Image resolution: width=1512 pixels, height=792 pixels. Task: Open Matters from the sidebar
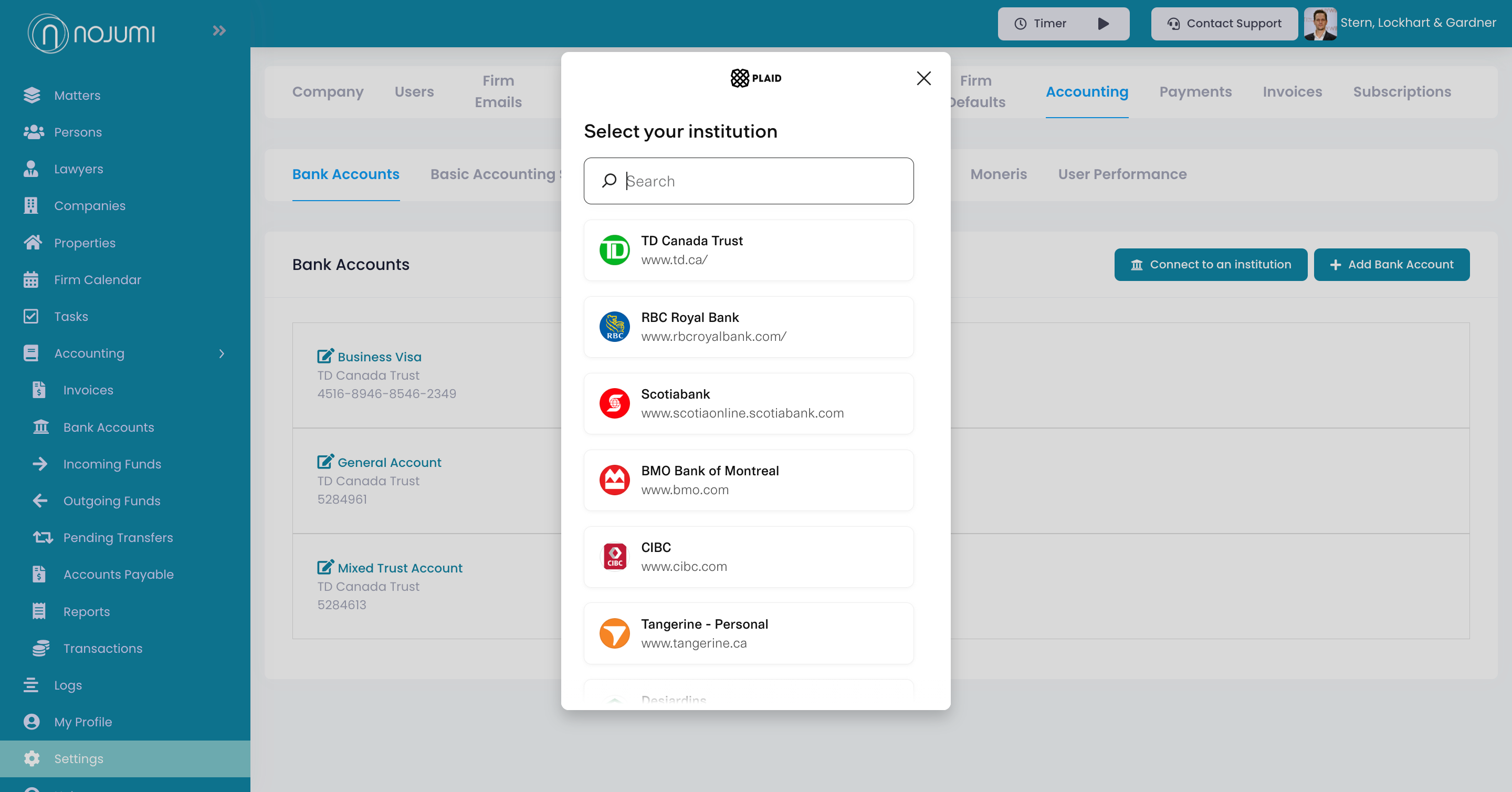coord(77,95)
